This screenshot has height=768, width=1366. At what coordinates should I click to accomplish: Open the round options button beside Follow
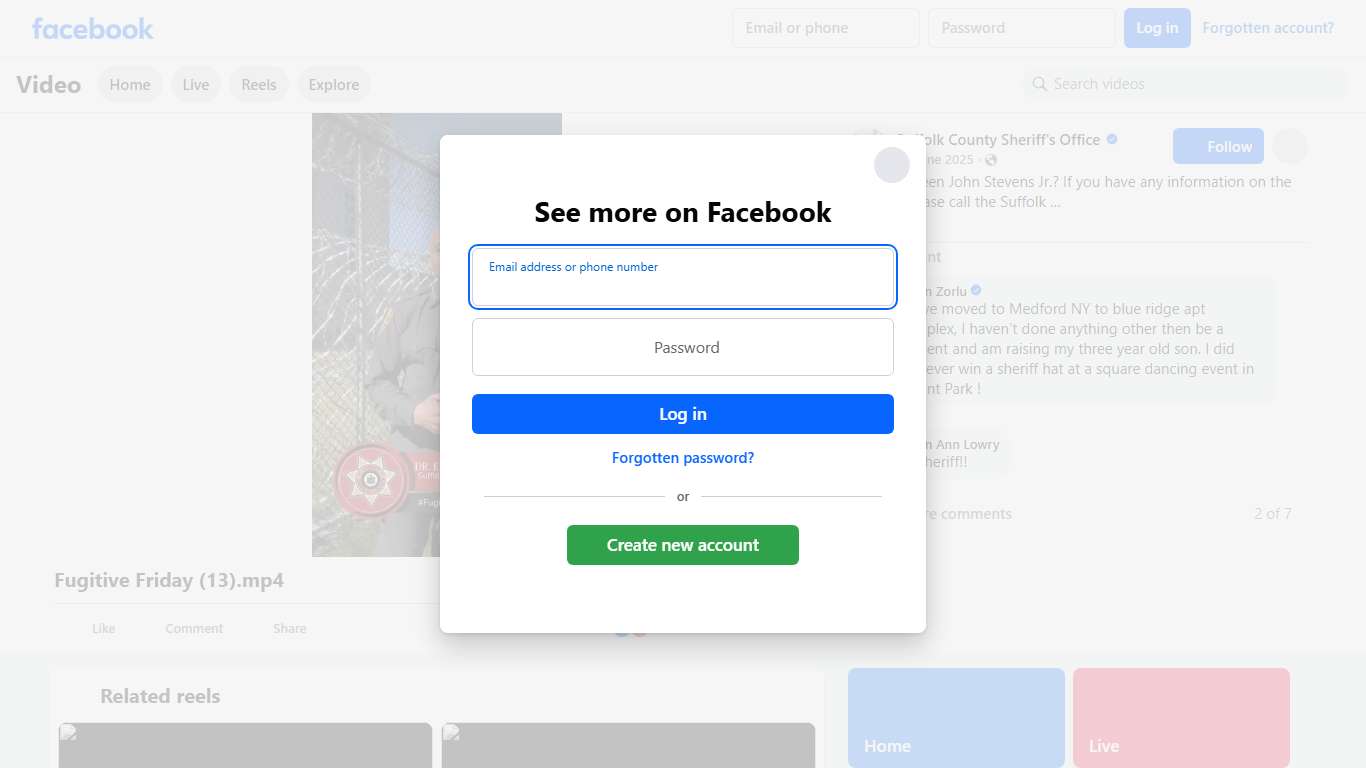1290,146
